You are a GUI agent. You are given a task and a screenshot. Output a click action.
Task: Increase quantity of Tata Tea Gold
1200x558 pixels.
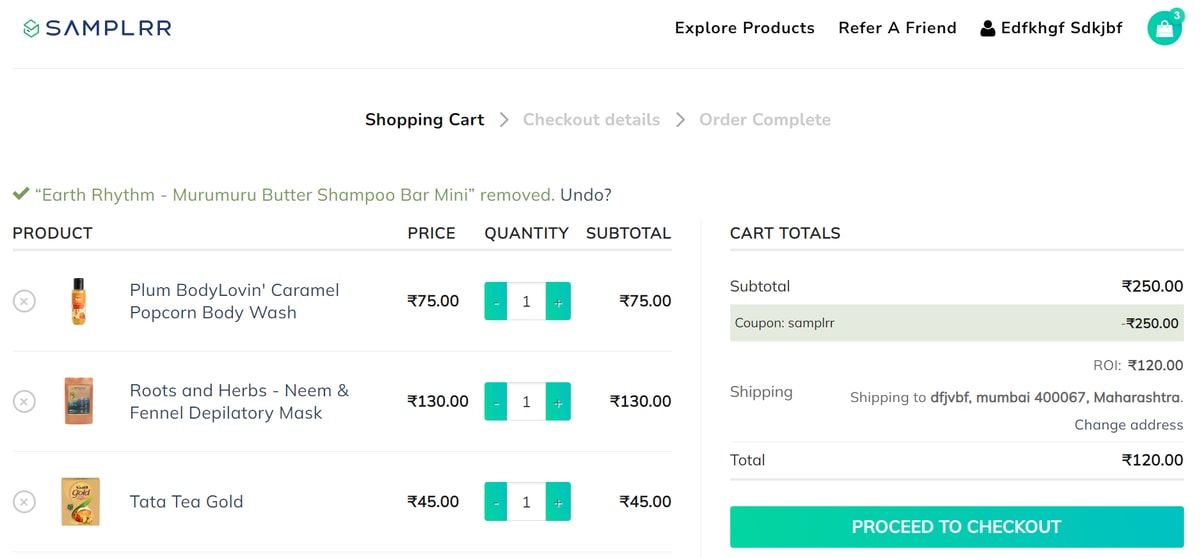[558, 502]
